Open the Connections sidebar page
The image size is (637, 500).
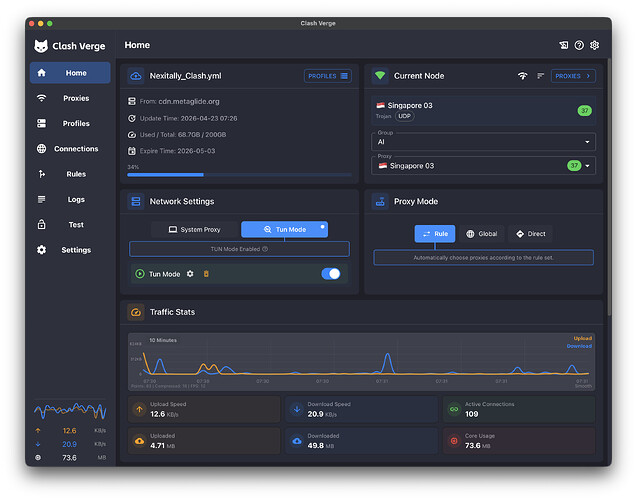pyautogui.click(x=70, y=149)
